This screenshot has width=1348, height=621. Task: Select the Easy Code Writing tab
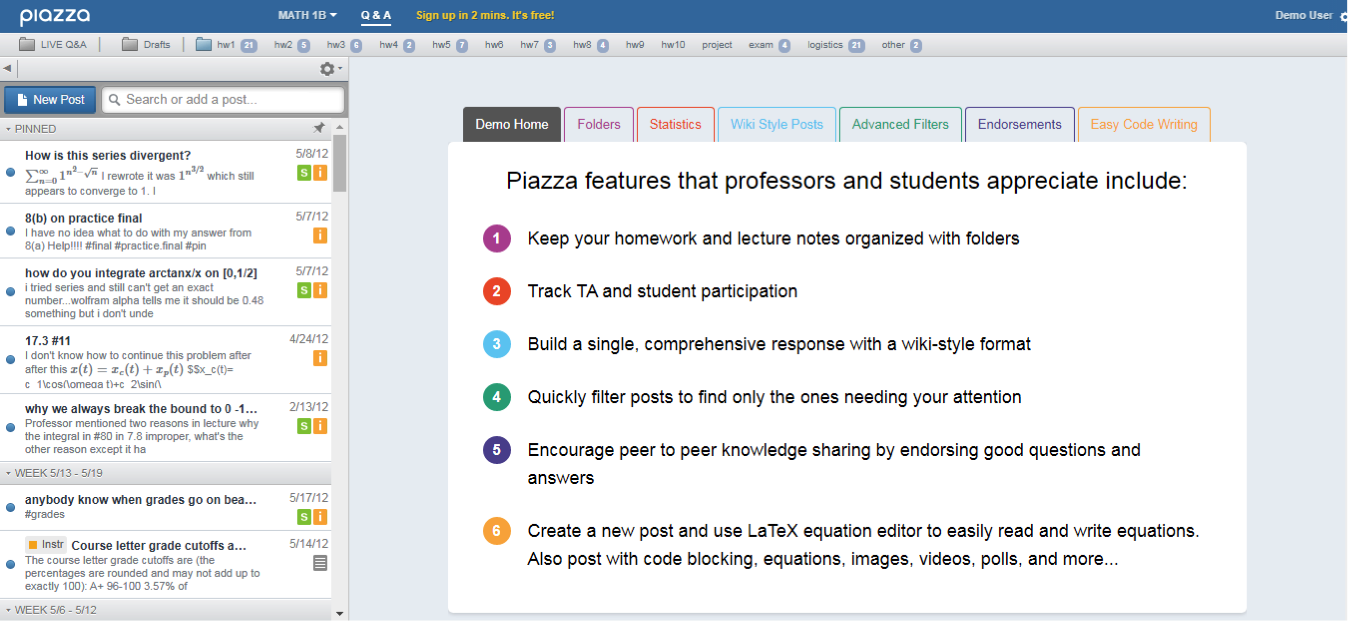(1144, 125)
